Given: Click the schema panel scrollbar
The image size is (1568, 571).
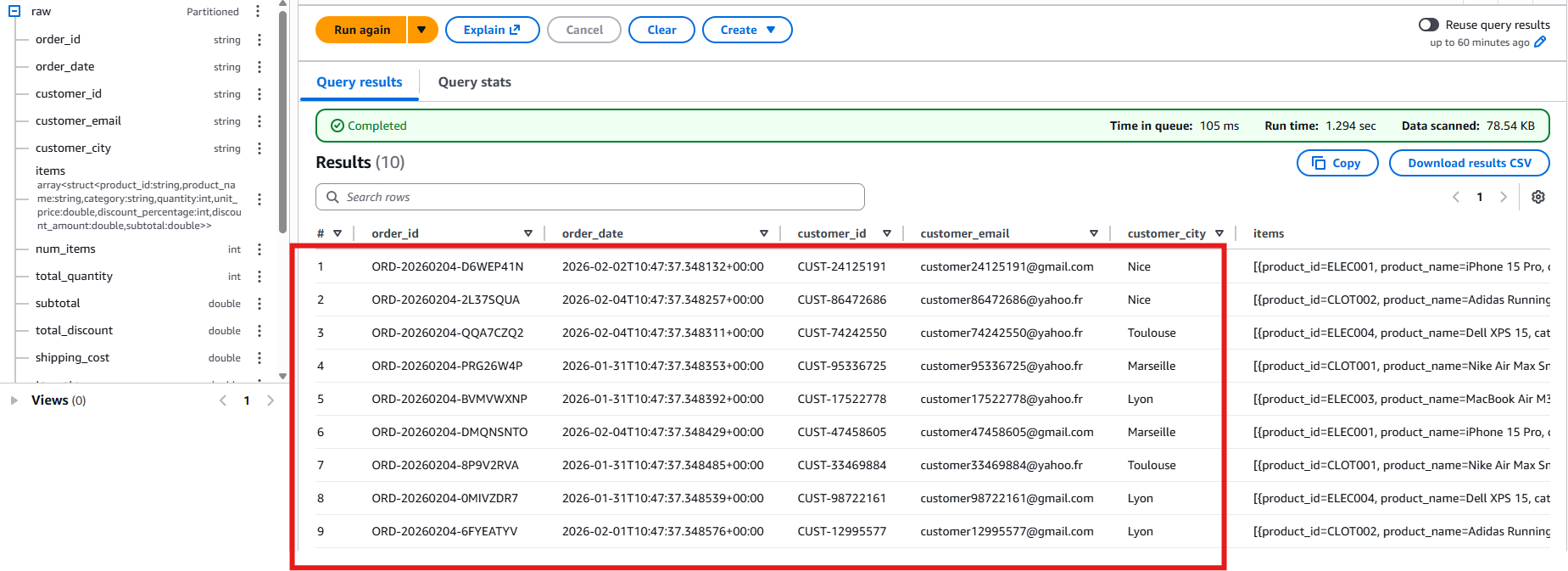Looking at the screenshot, I should [x=282, y=127].
